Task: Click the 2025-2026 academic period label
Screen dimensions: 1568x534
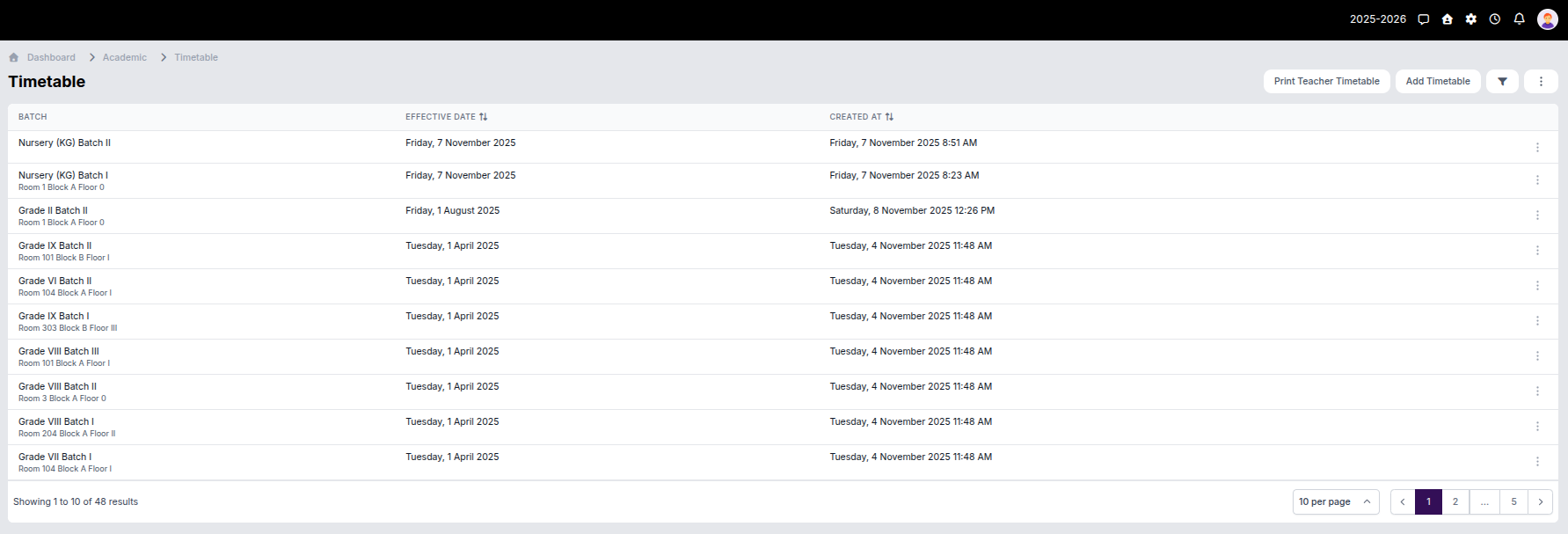Action: [x=1378, y=19]
